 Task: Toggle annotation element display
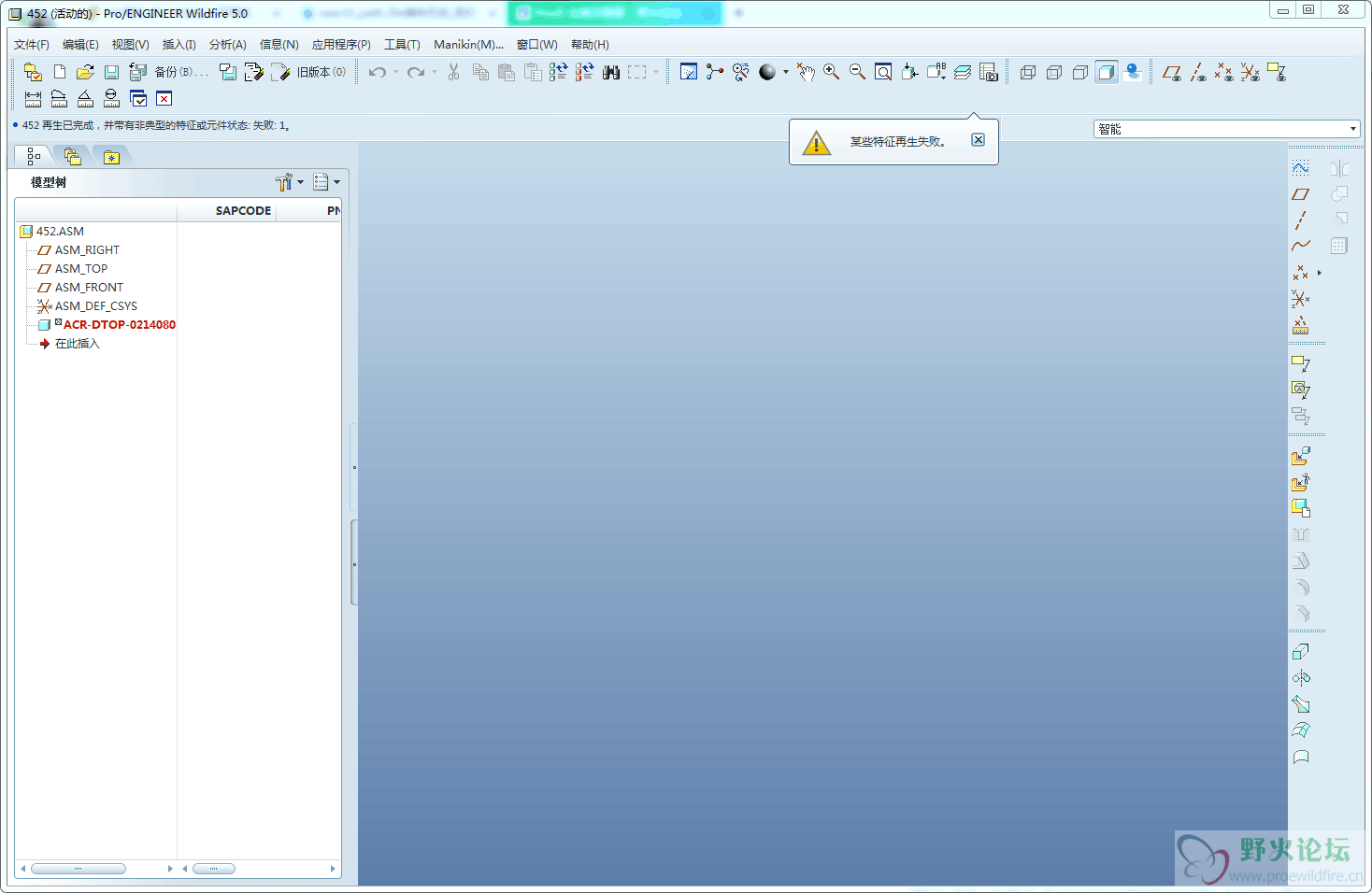point(1277,72)
